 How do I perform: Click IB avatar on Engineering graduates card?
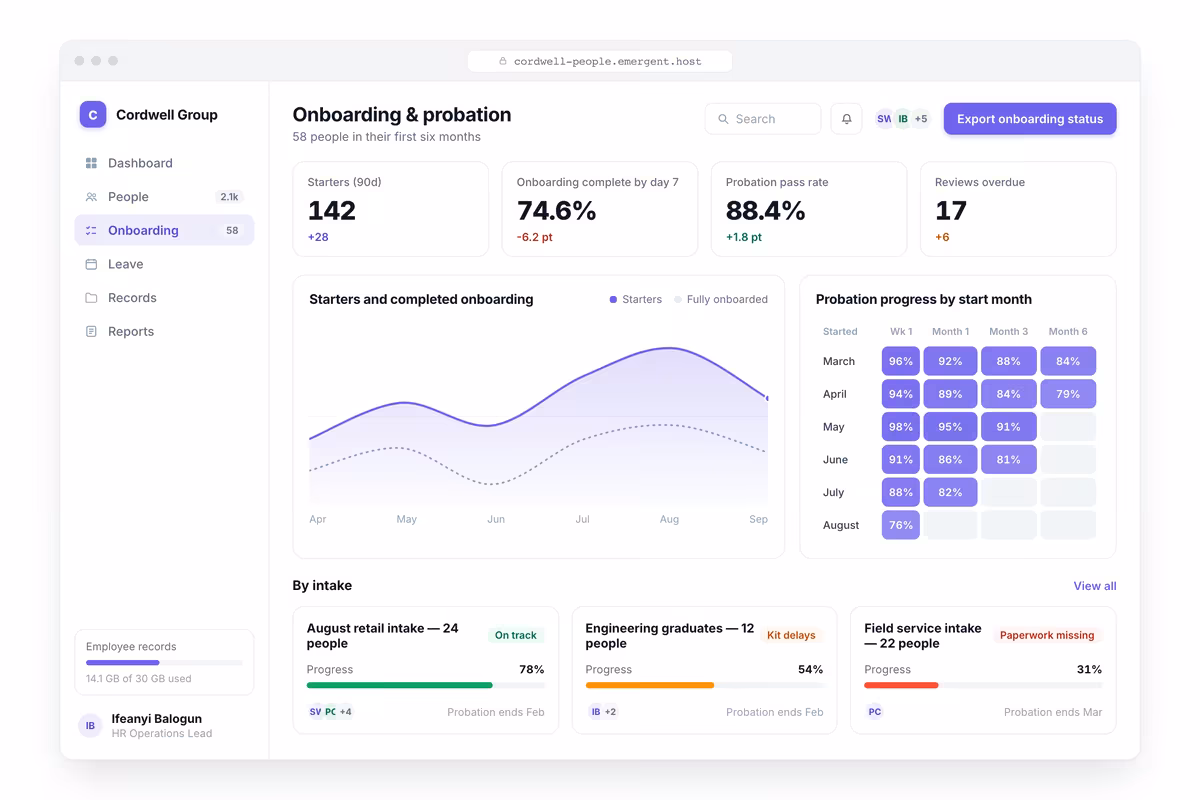[x=596, y=712]
